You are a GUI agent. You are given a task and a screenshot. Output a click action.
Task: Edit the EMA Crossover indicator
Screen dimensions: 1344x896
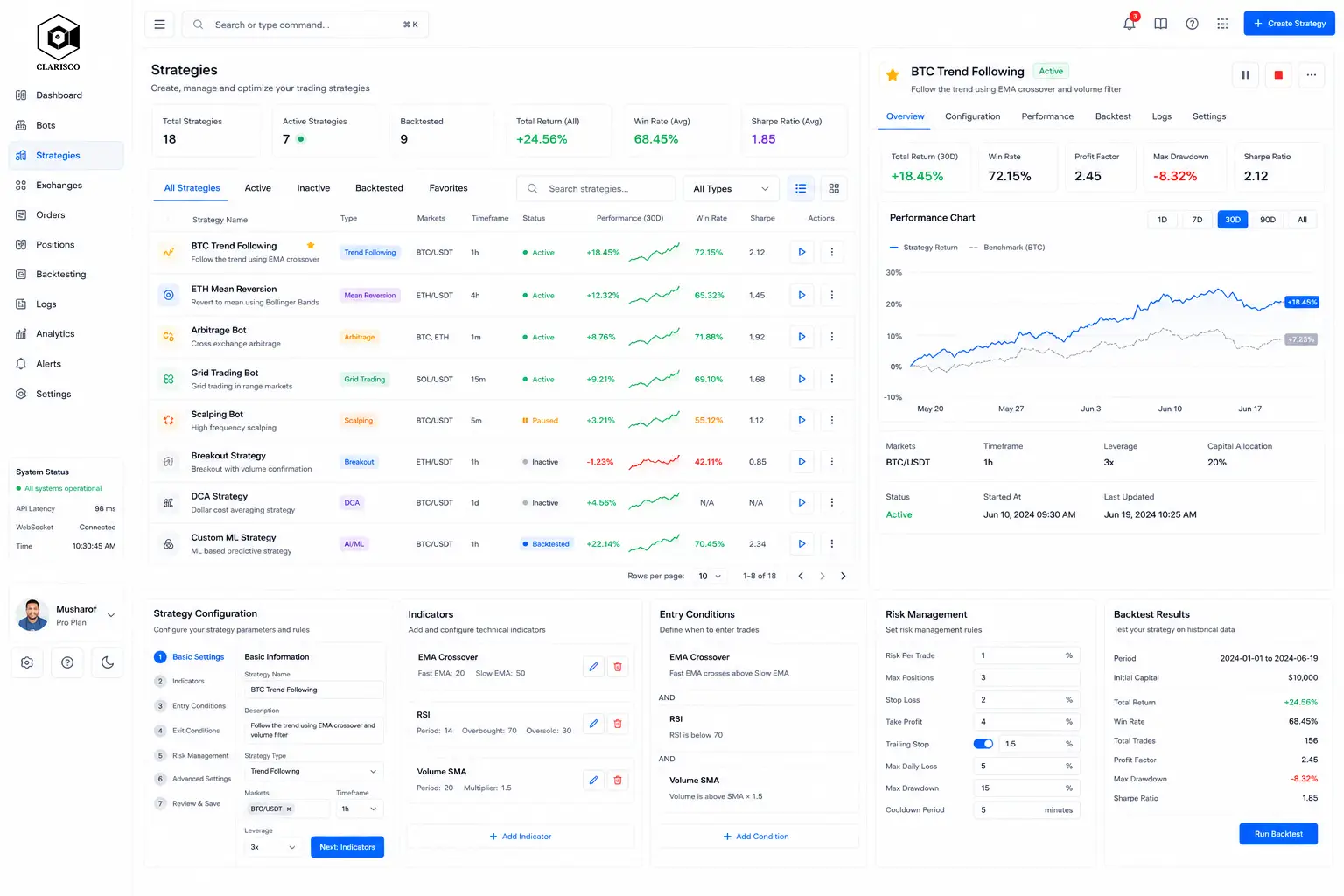click(x=593, y=667)
